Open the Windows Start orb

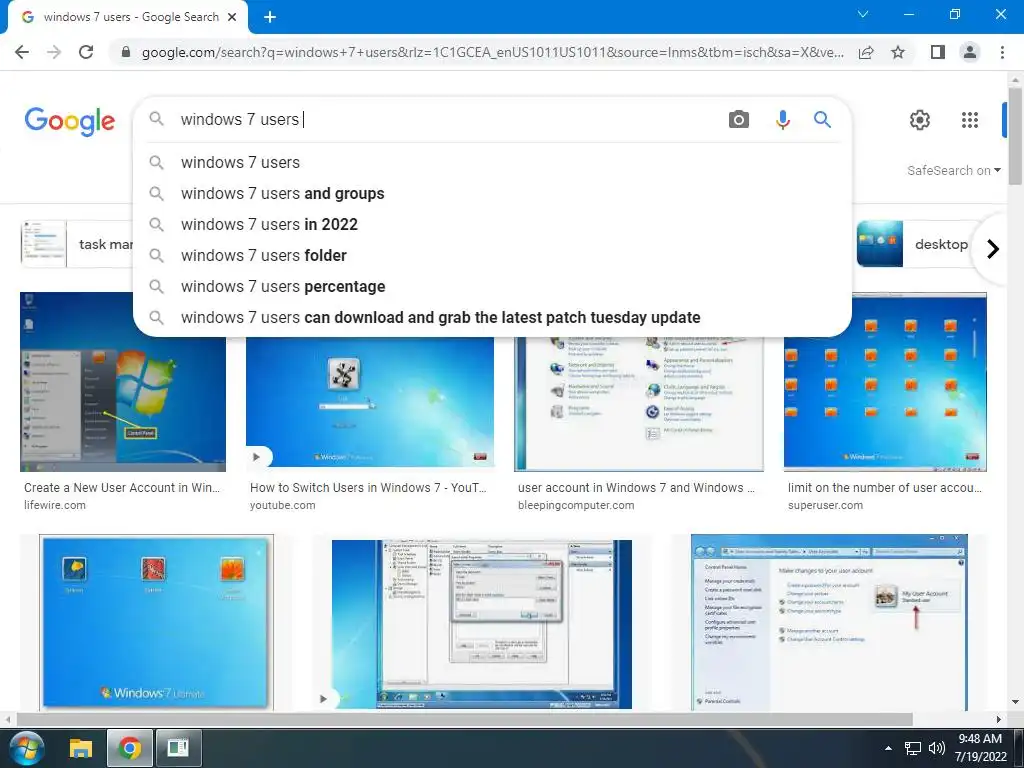[x=27, y=748]
